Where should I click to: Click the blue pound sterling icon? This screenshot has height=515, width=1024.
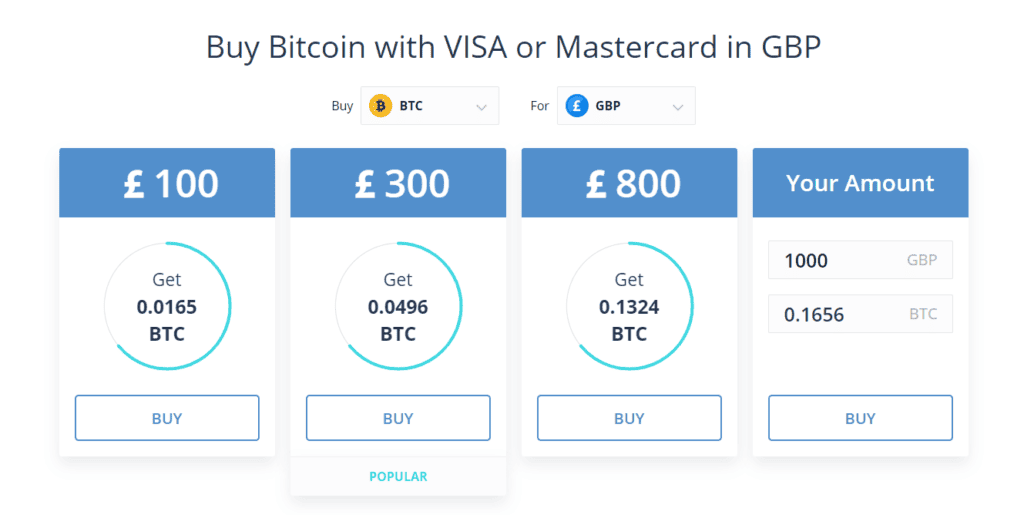click(x=577, y=106)
